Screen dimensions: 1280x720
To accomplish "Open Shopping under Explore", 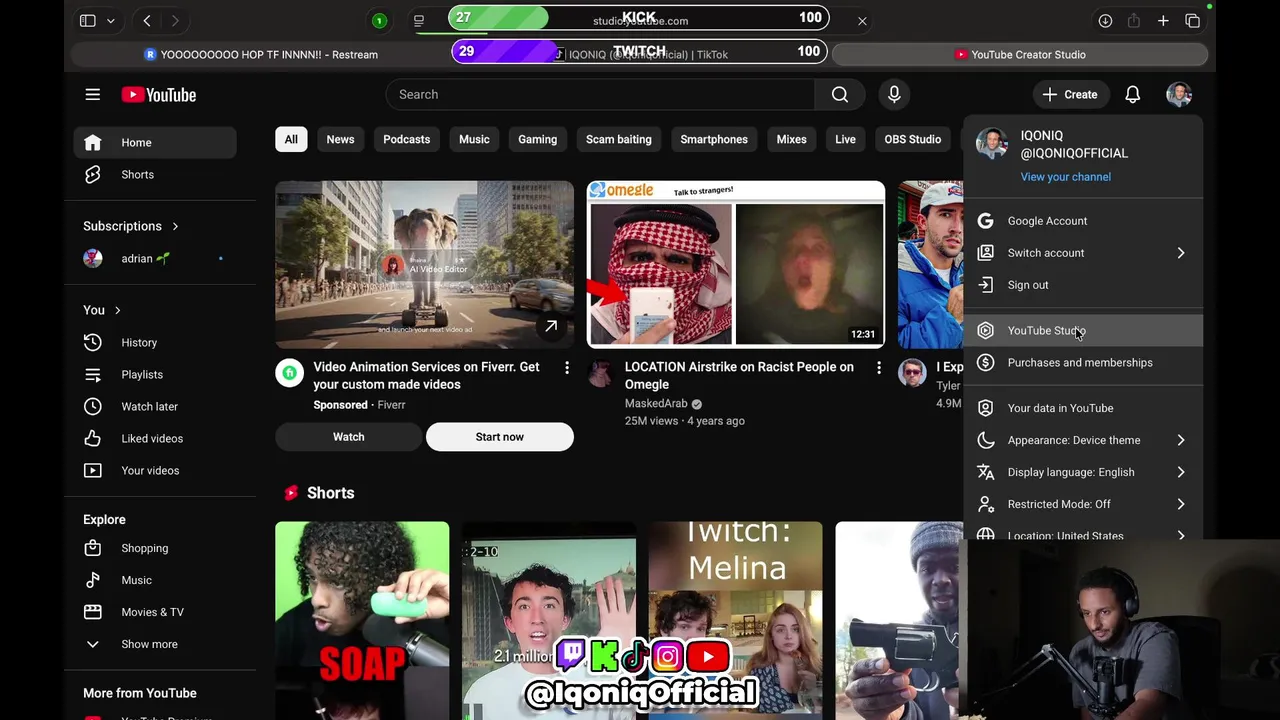I will (155, 548).
